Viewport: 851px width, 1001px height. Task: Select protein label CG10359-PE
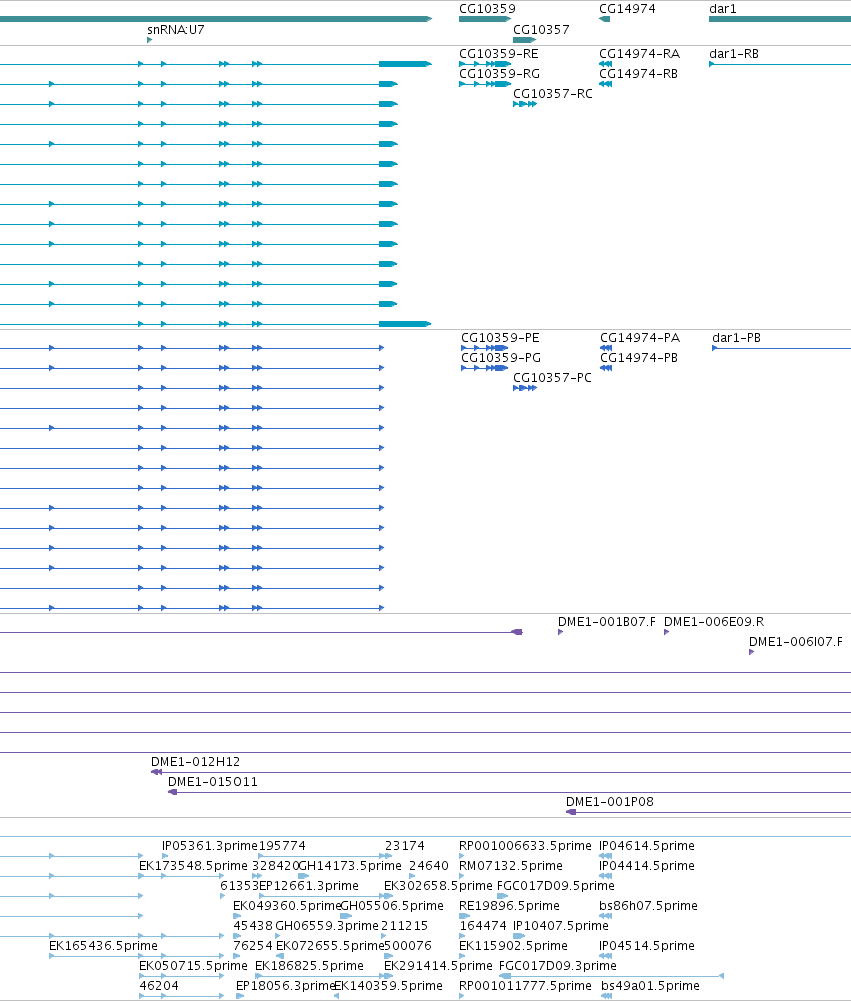pyautogui.click(x=500, y=338)
